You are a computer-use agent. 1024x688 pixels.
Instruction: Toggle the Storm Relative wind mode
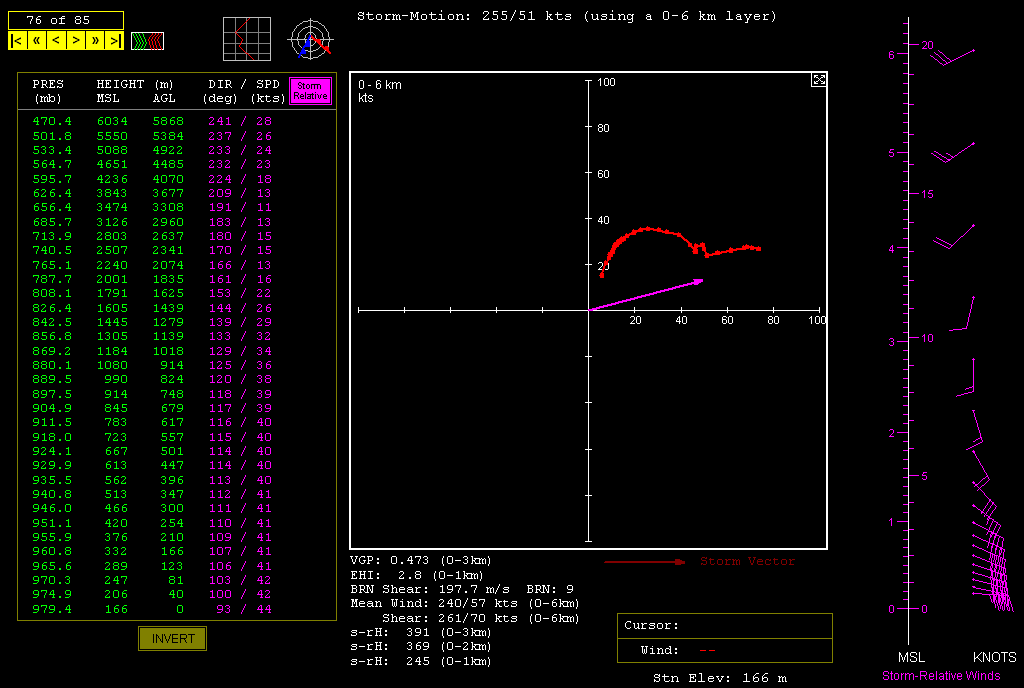click(309, 91)
